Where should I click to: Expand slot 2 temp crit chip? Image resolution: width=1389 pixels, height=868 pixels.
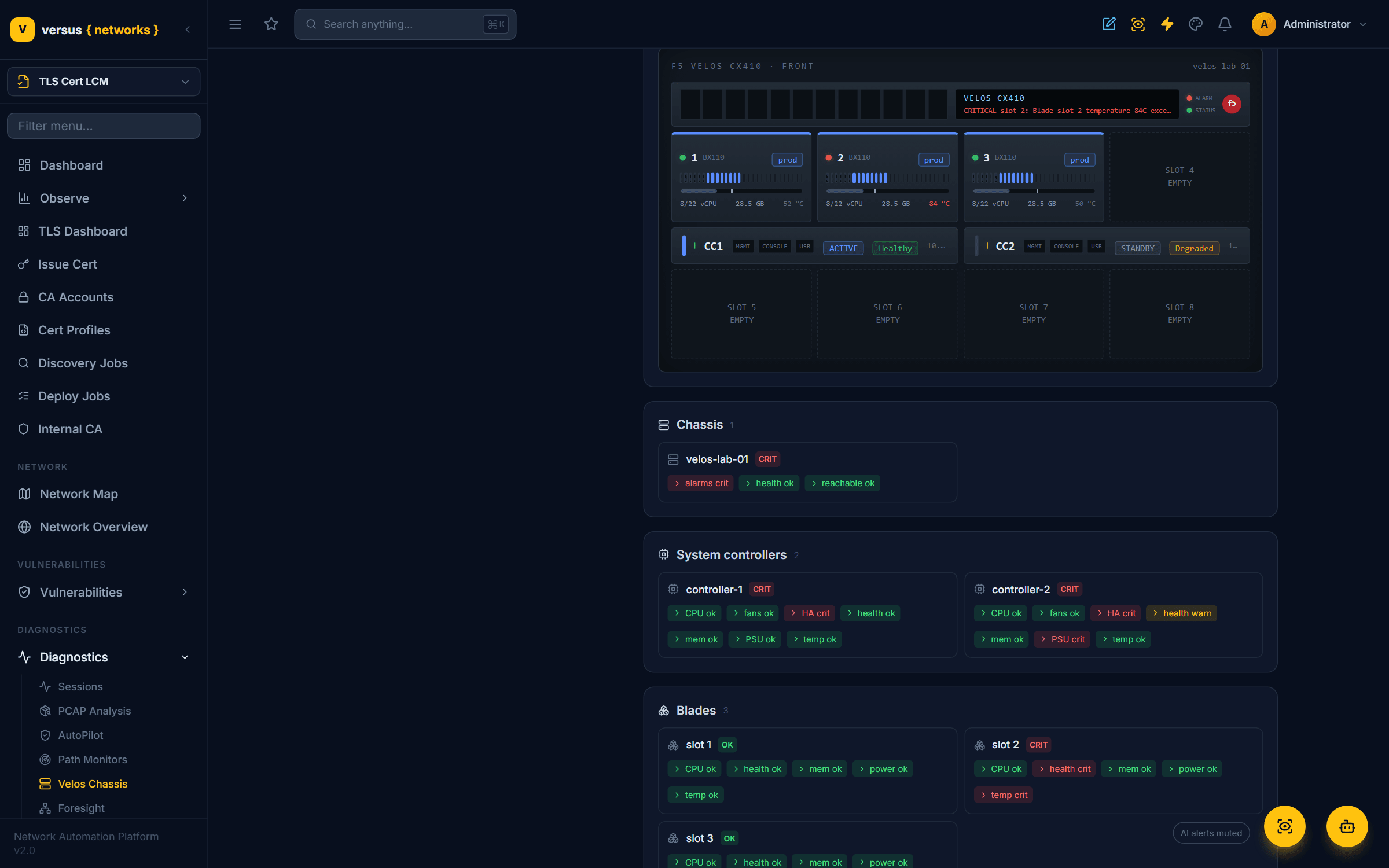(x=1003, y=795)
